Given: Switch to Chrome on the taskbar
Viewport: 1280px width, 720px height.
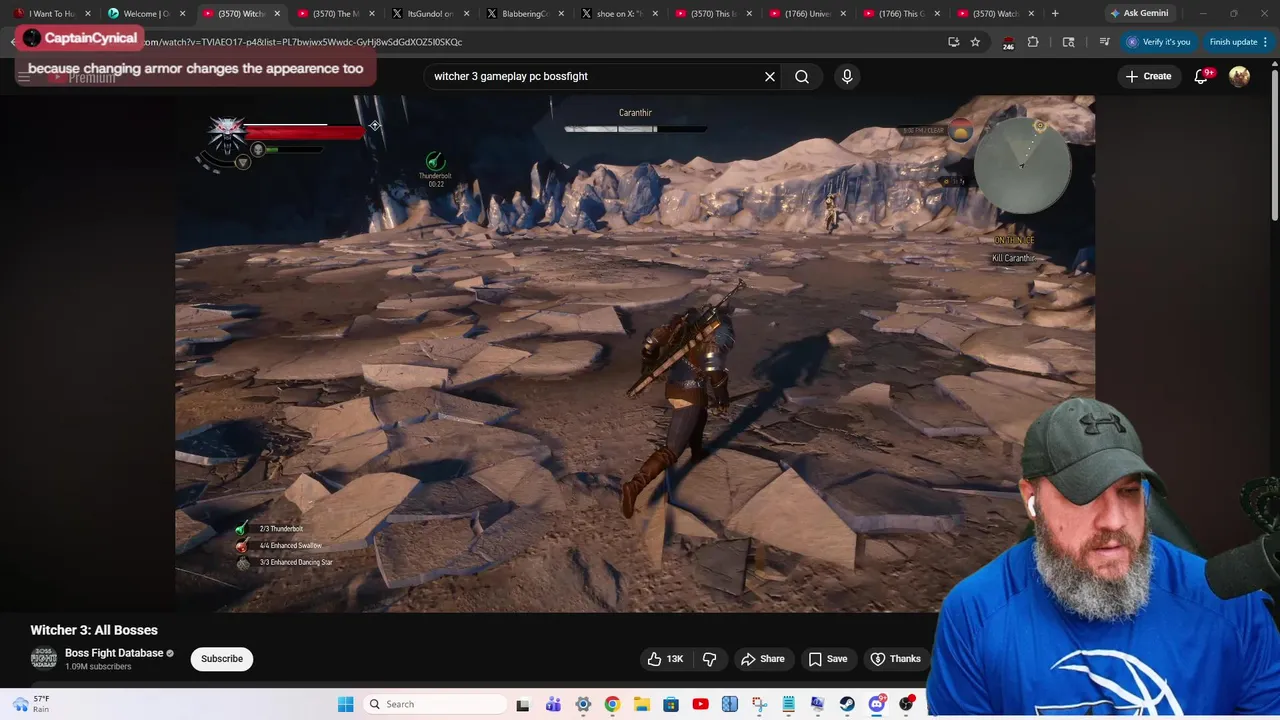Looking at the screenshot, I should (612, 704).
